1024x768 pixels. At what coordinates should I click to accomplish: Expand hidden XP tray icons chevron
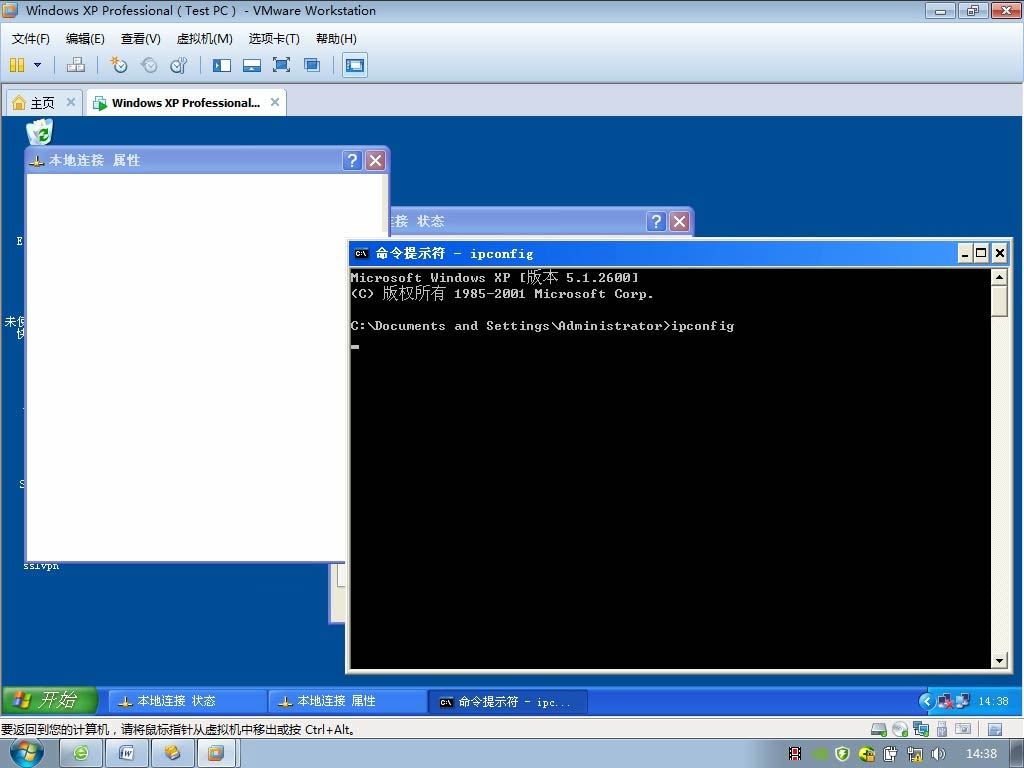(926, 701)
